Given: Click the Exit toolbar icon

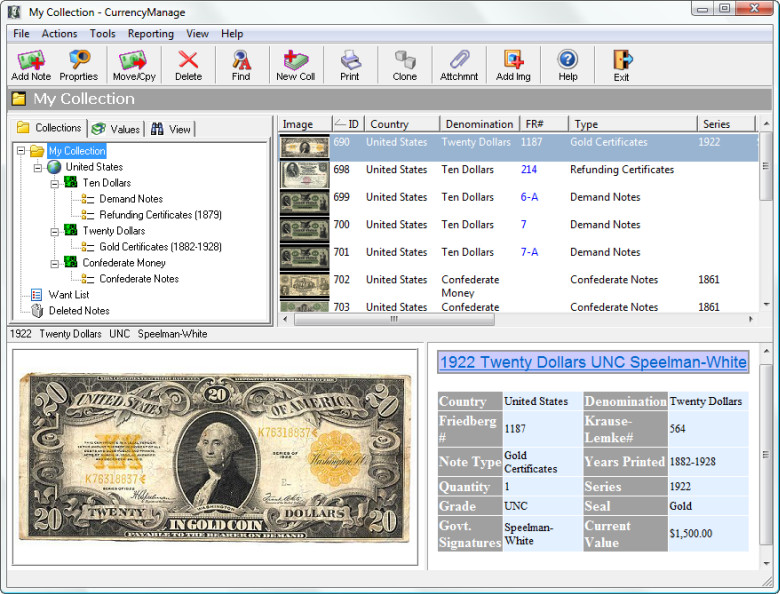Looking at the screenshot, I should pyautogui.click(x=622, y=60).
